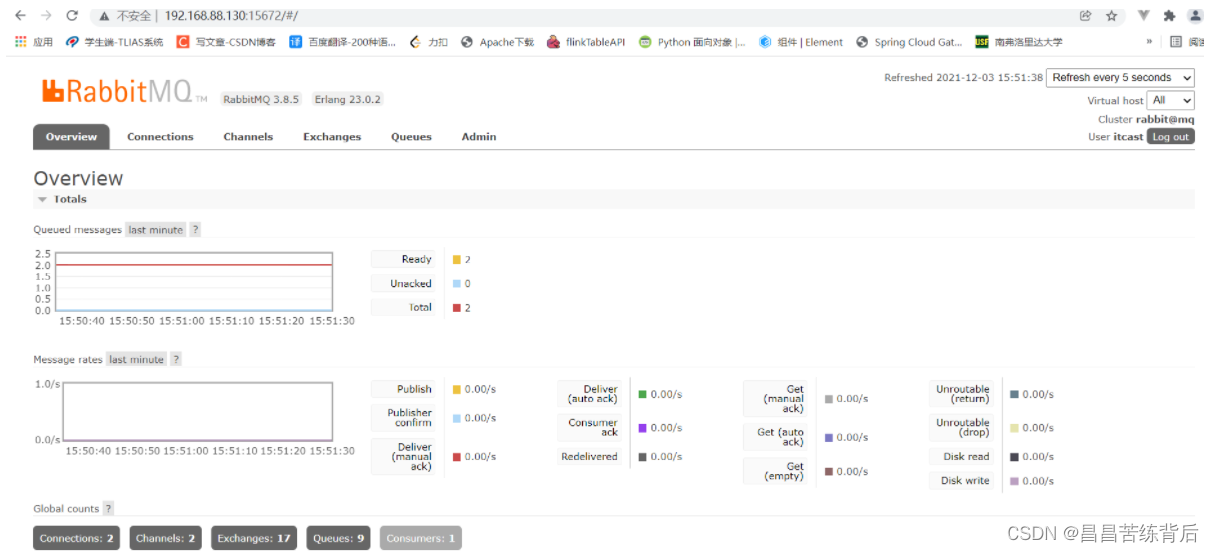Click the red Total color swatch
This screenshot has height=552, width=1214.
coord(456,308)
